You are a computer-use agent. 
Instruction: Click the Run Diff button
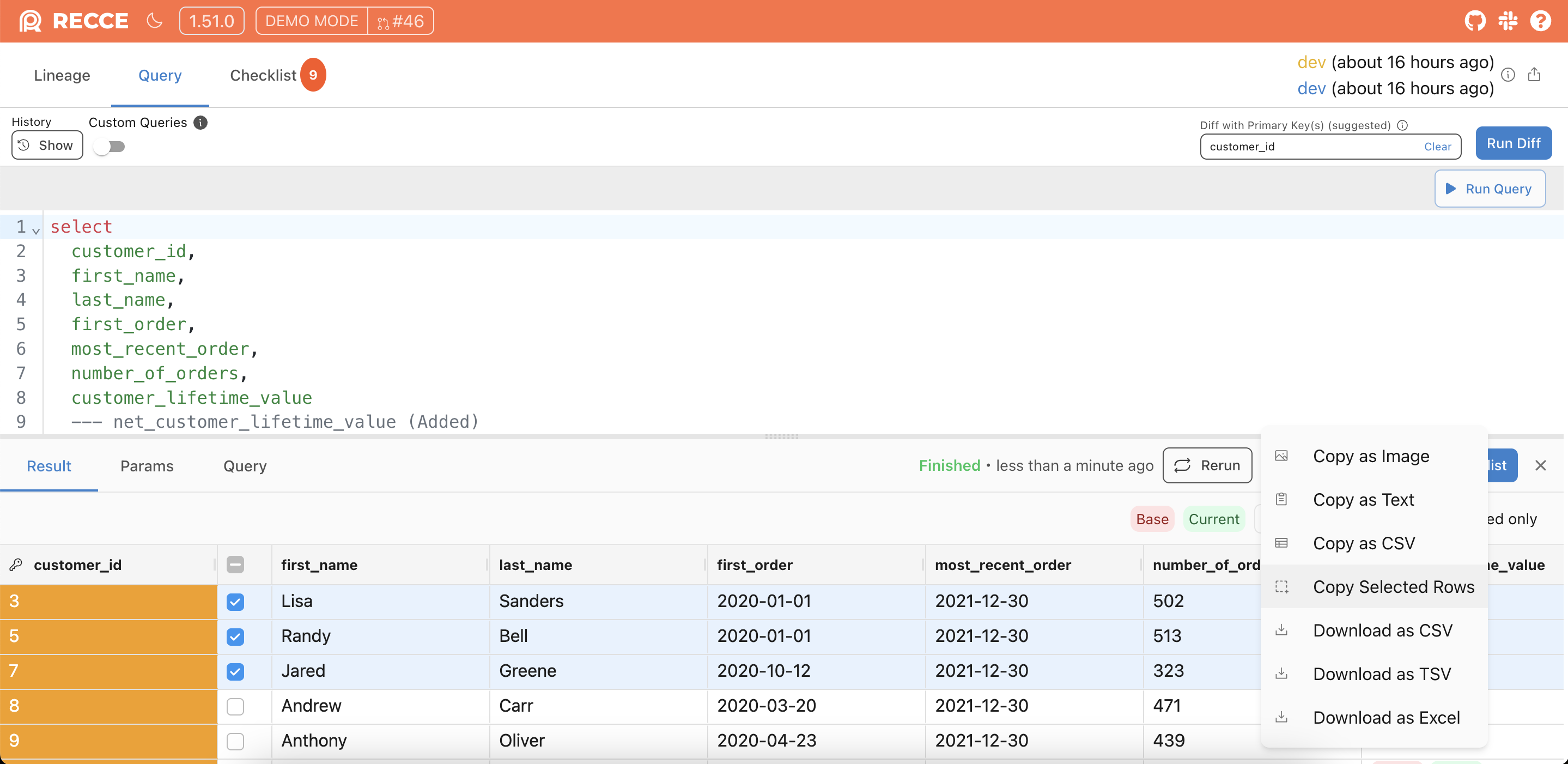1513,143
